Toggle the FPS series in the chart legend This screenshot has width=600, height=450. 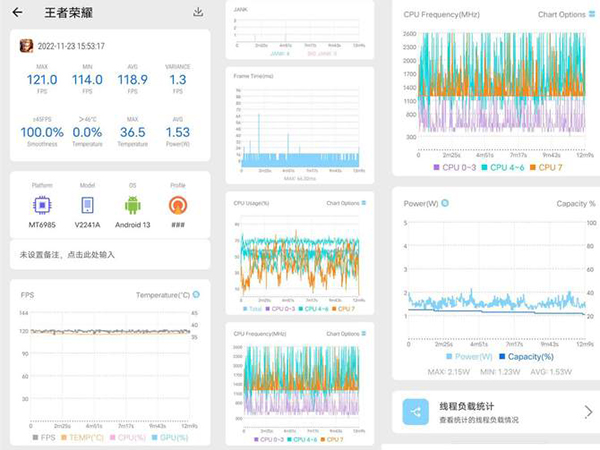click(45, 437)
